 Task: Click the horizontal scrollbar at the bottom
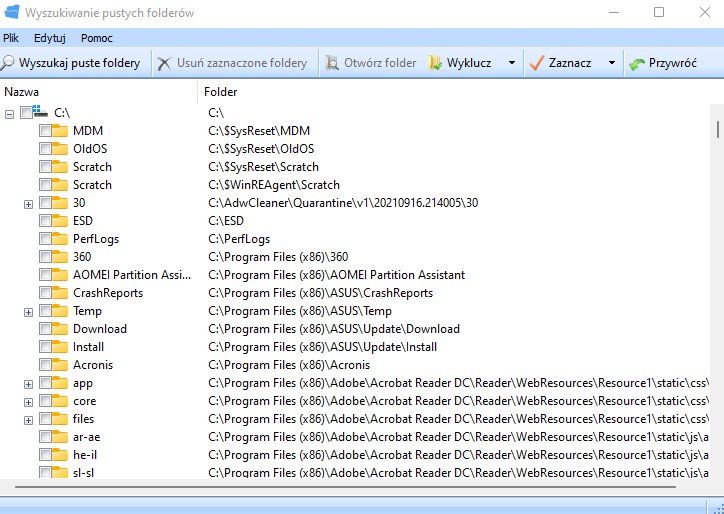point(345,487)
